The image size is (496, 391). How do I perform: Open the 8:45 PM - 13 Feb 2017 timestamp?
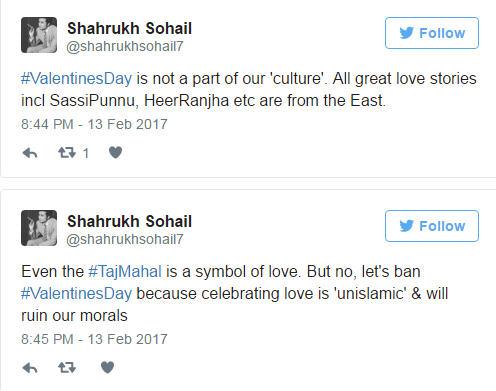[94, 339]
